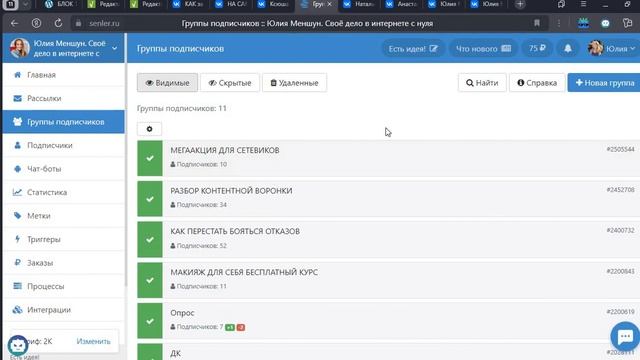Click Подписчиков: 10 count
The width and height of the screenshot is (640, 360).
(x=199, y=164)
